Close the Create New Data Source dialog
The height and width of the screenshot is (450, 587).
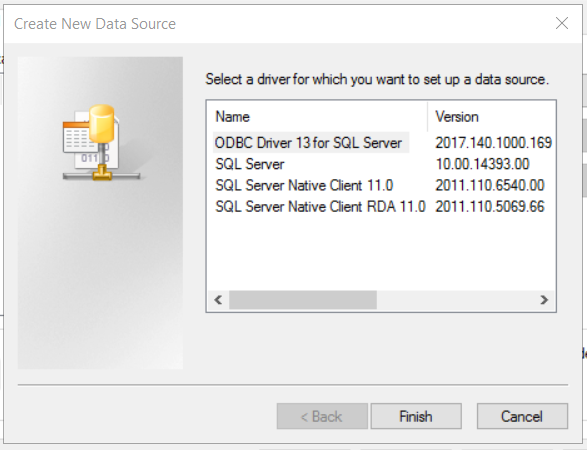point(562,23)
